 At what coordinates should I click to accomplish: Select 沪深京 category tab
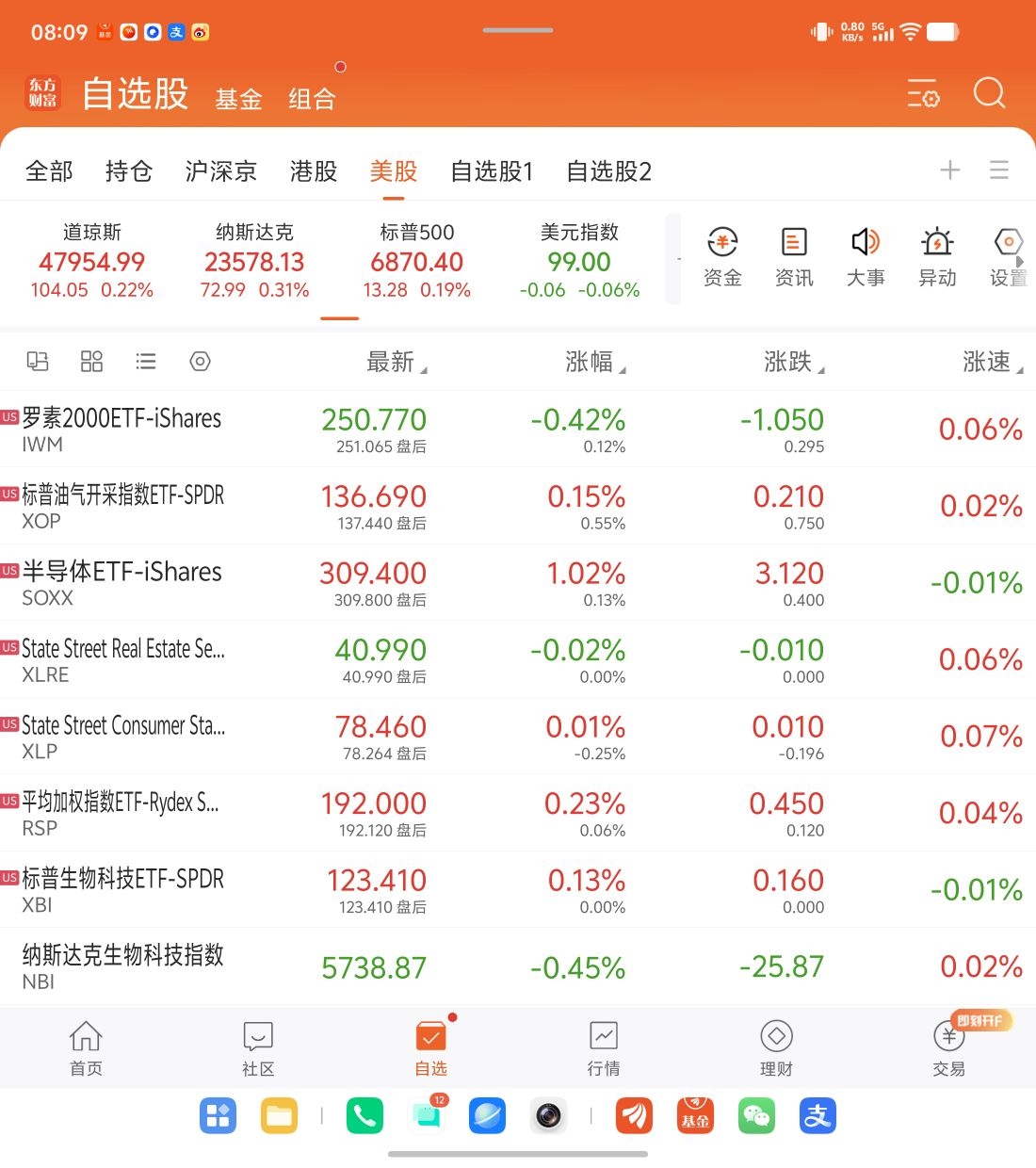pyautogui.click(x=221, y=170)
